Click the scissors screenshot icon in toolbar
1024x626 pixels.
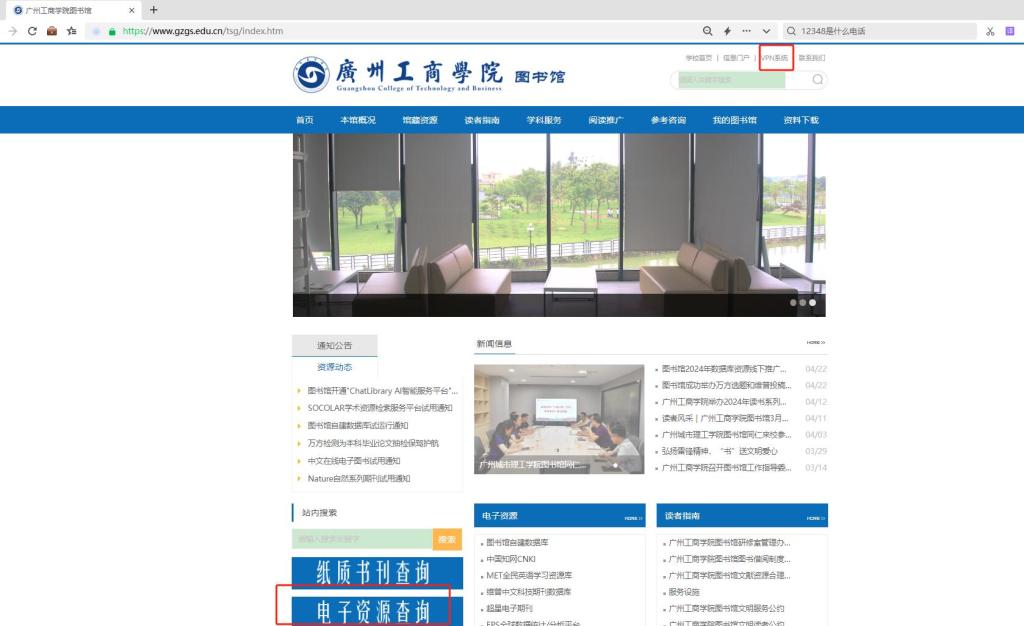click(x=989, y=31)
